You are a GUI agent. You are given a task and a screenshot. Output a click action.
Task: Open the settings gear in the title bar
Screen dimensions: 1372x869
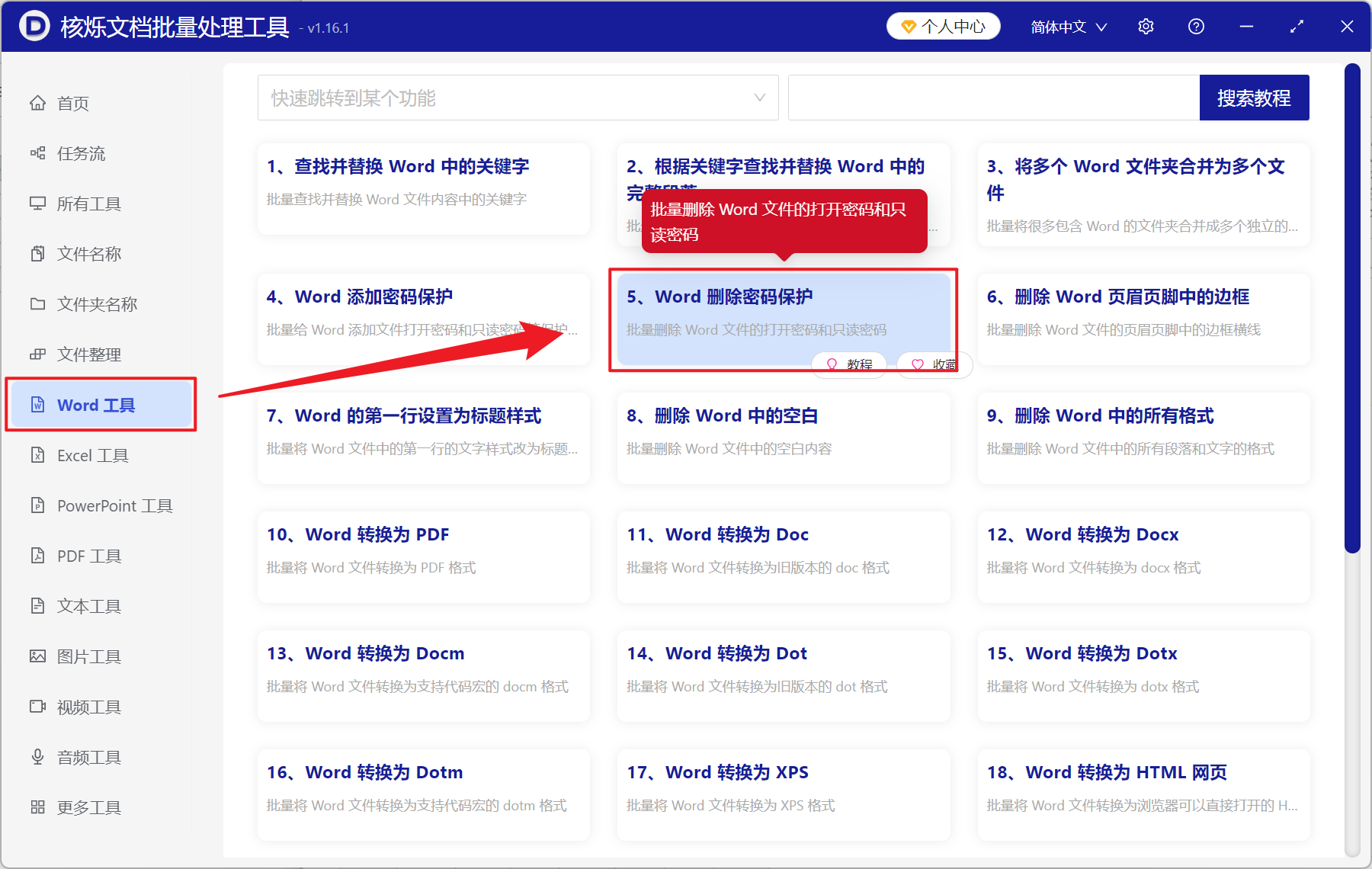1146,26
